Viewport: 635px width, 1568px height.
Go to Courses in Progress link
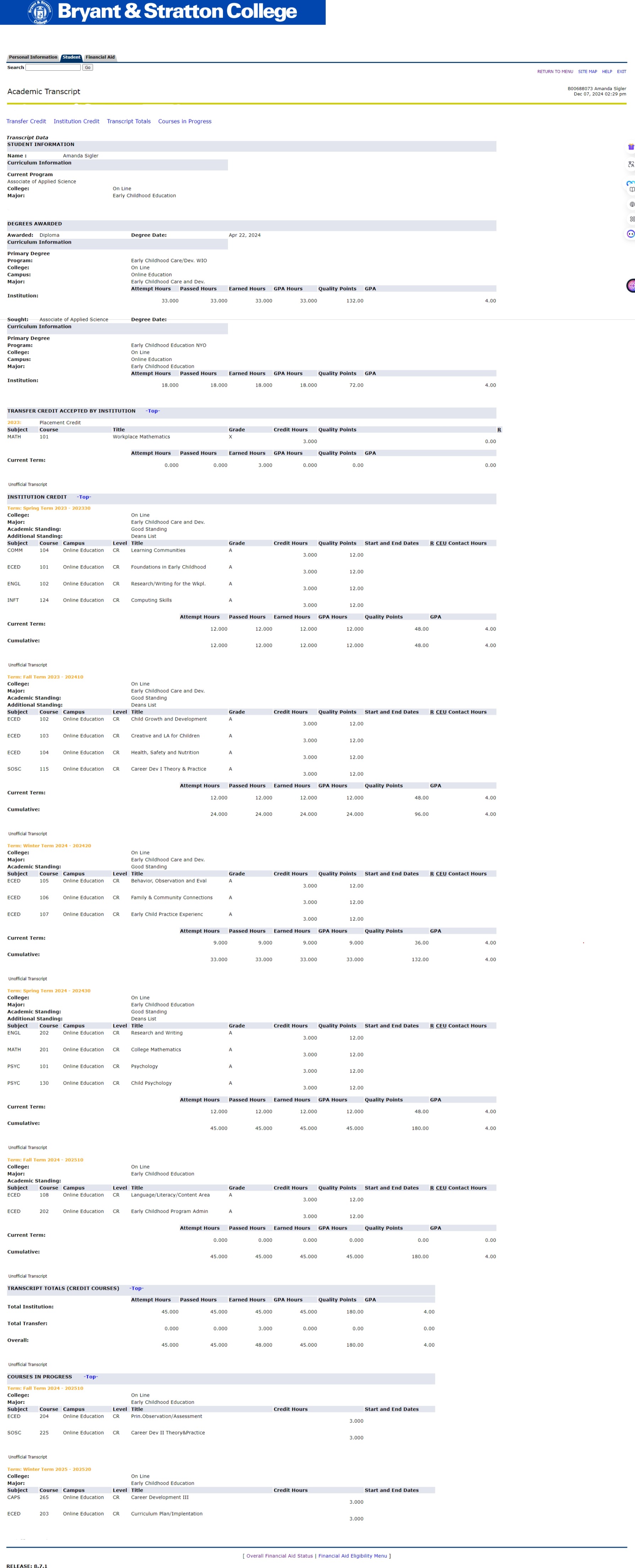click(184, 122)
